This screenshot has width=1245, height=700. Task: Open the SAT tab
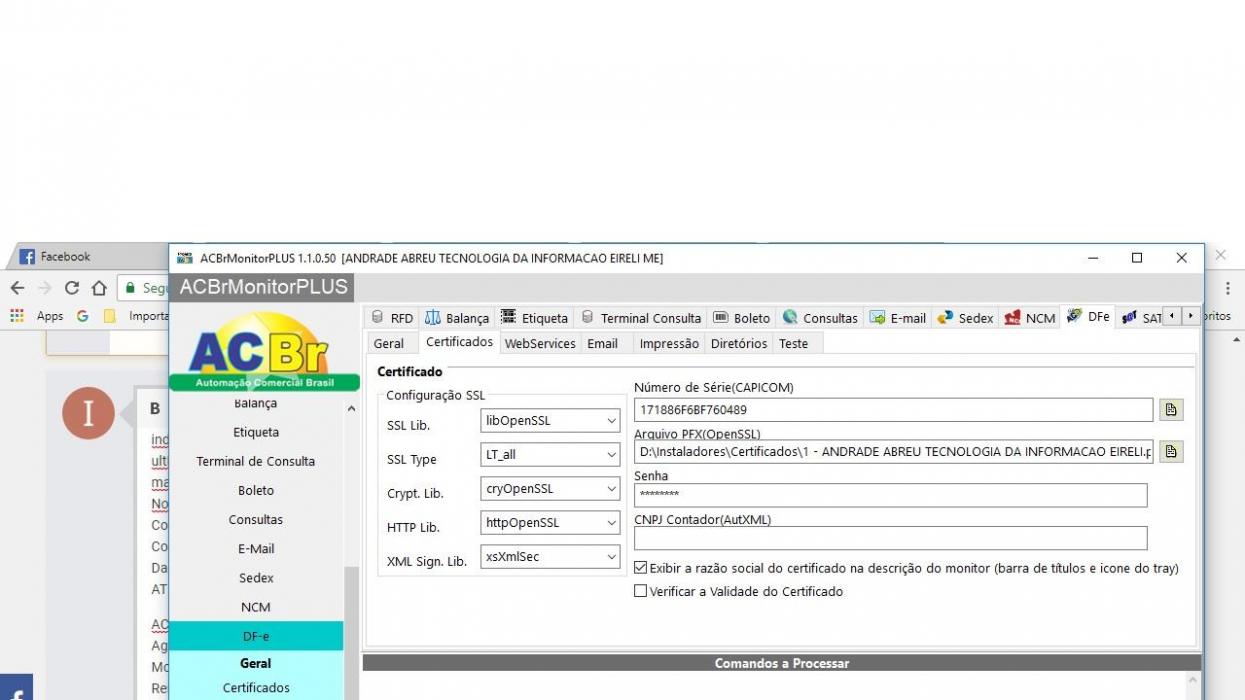coord(1141,318)
